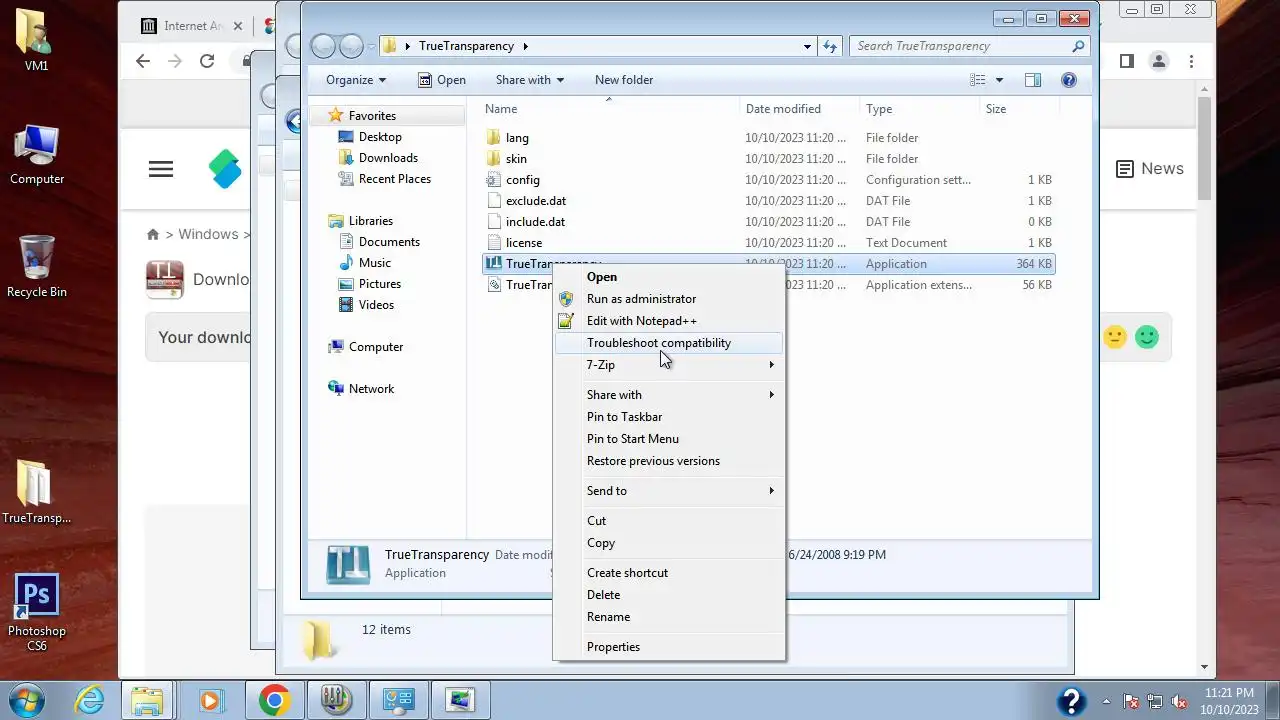This screenshot has width=1280, height=720.
Task: Open the Action Center flag tray icon
Action: click(1131, 702)
